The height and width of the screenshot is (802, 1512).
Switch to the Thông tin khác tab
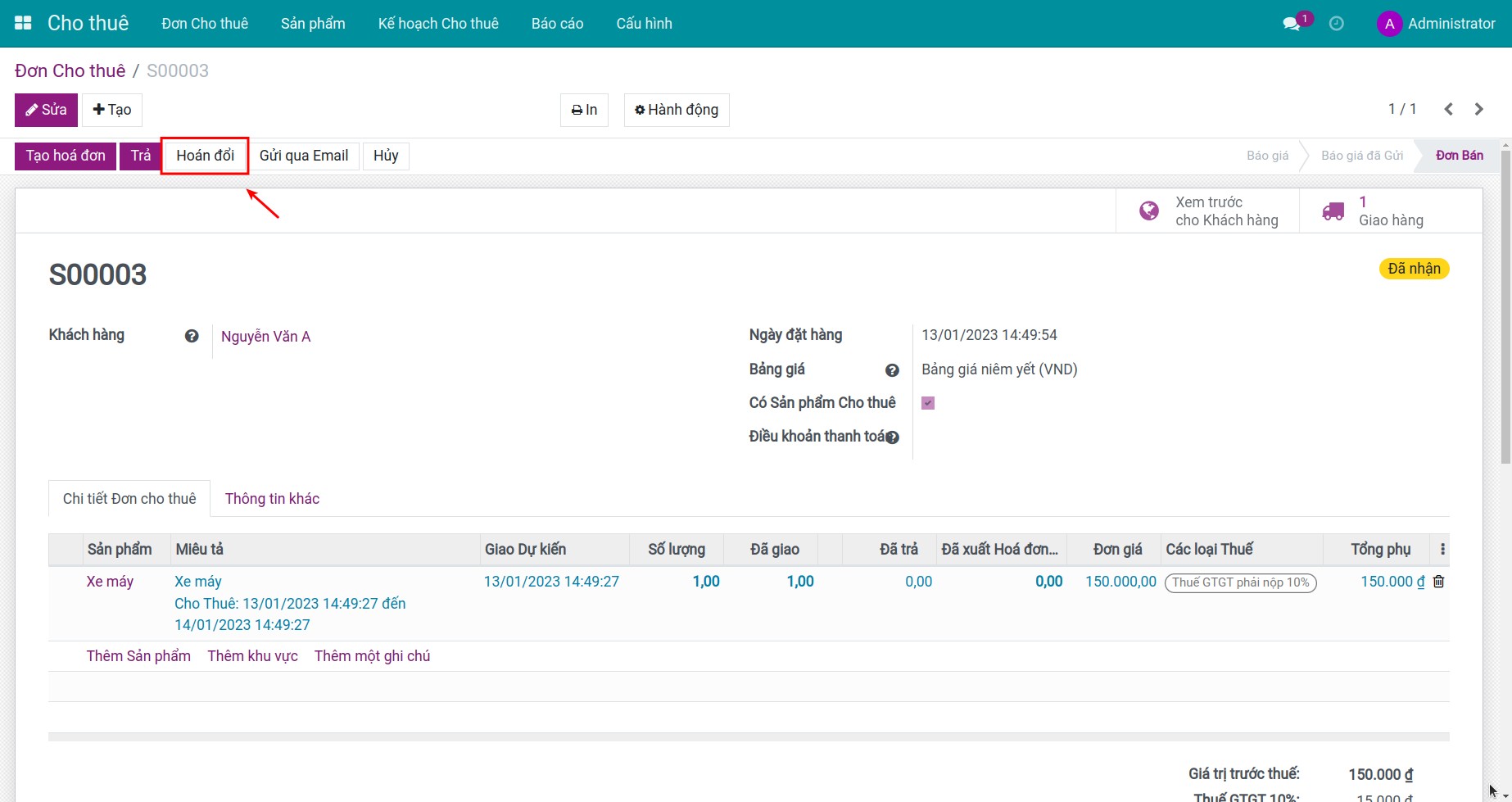pos(272,499)
